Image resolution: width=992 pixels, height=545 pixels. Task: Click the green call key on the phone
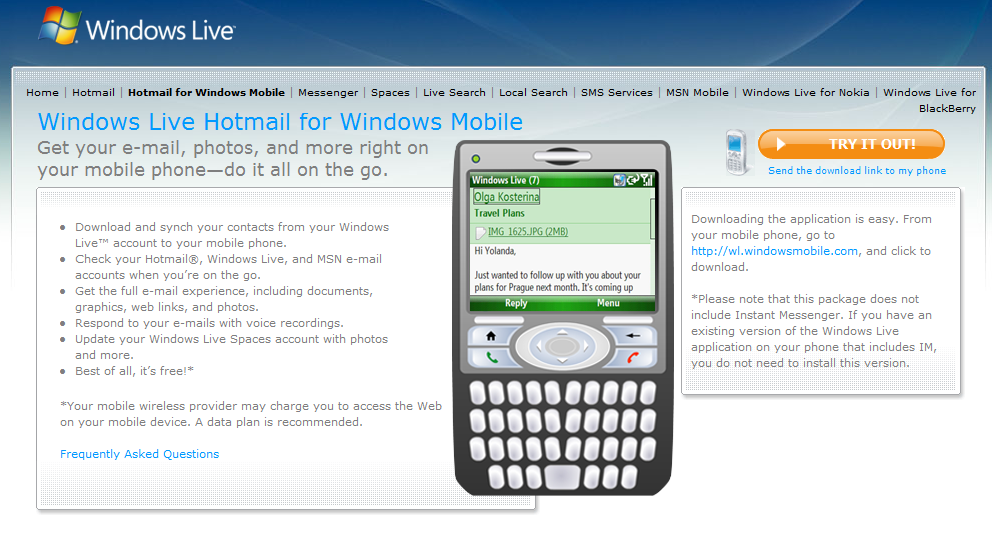491,358
